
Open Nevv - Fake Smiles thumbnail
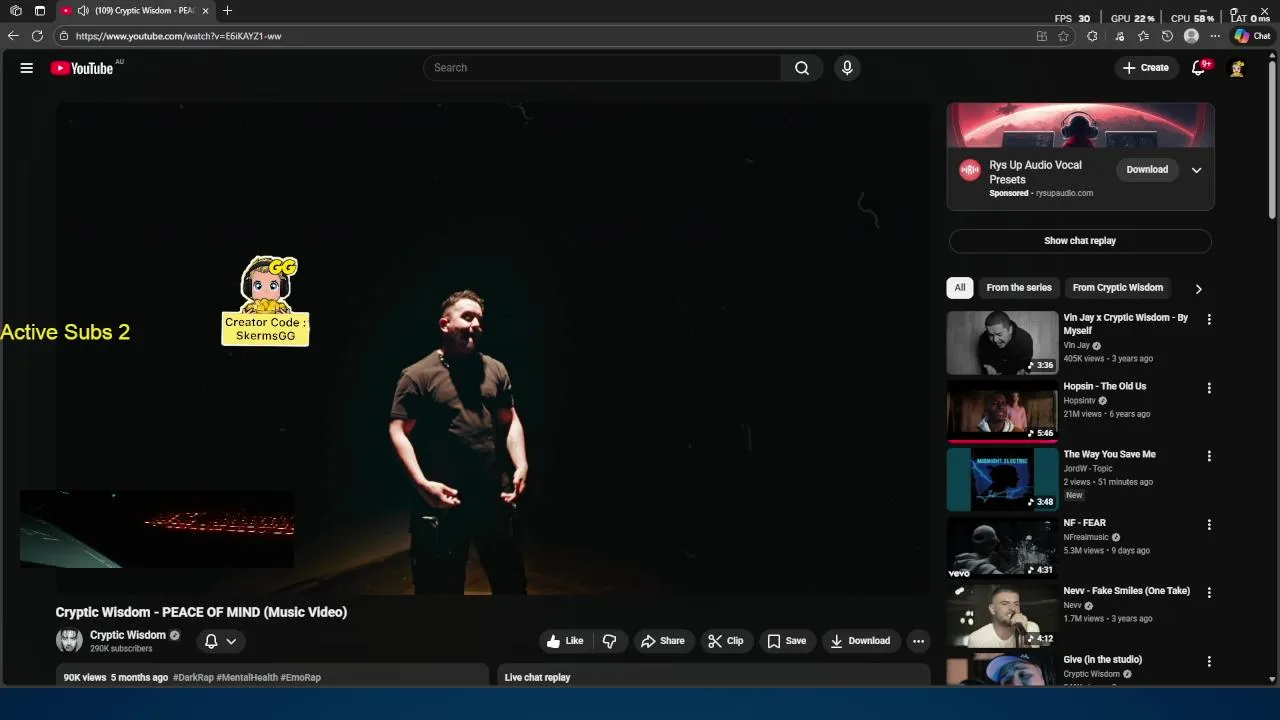(x=1002, y=615)
